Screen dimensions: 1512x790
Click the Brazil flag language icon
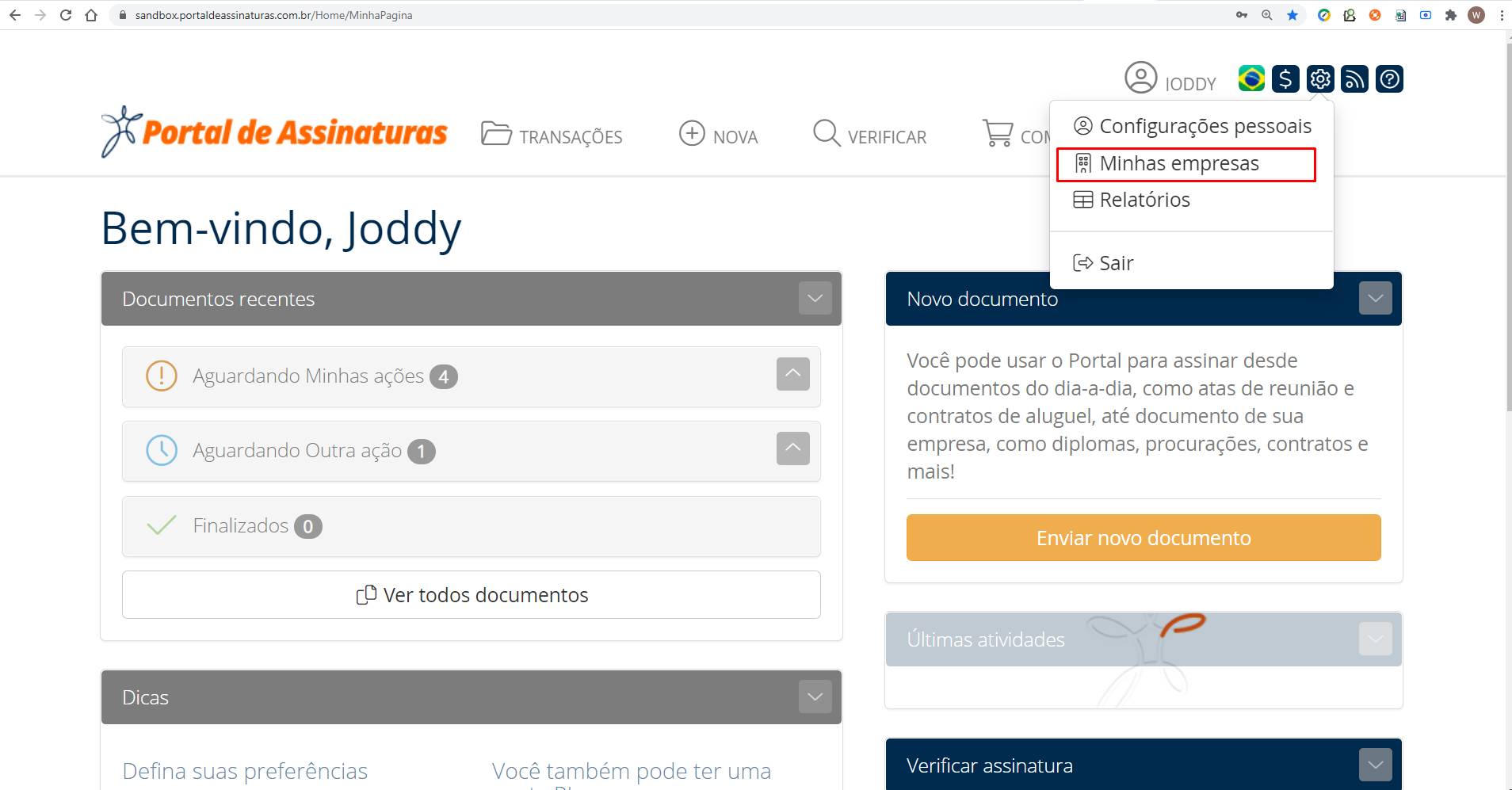[1251, 78]
